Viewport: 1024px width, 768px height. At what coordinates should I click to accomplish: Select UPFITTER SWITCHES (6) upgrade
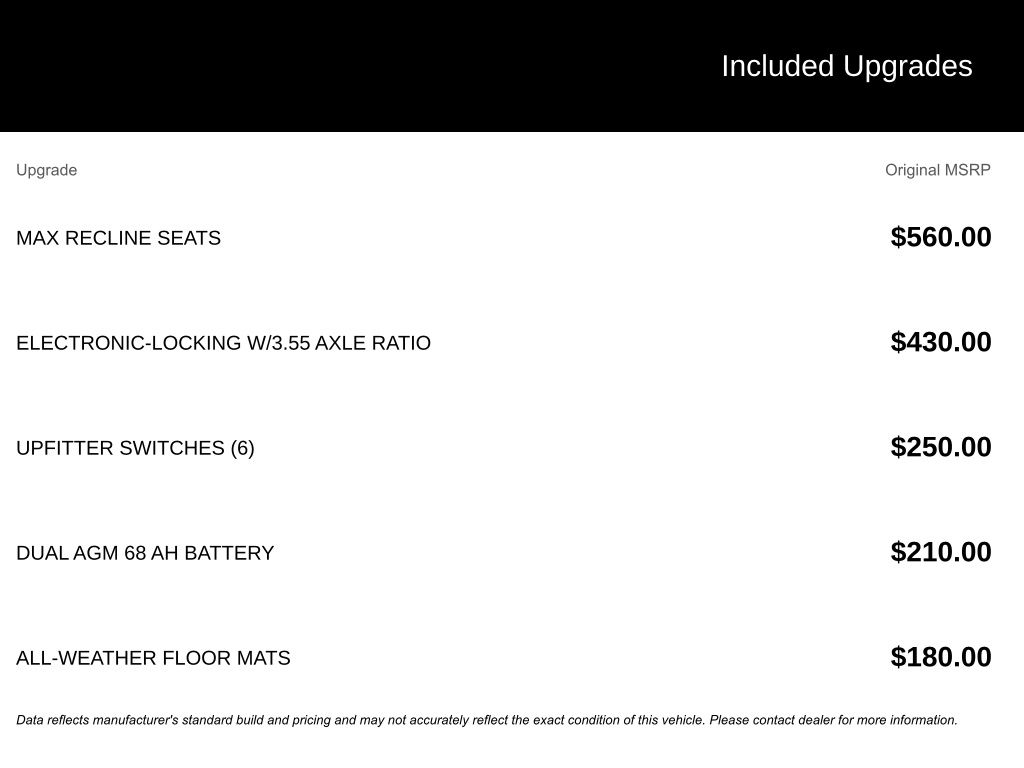click(x=135, y=448)
